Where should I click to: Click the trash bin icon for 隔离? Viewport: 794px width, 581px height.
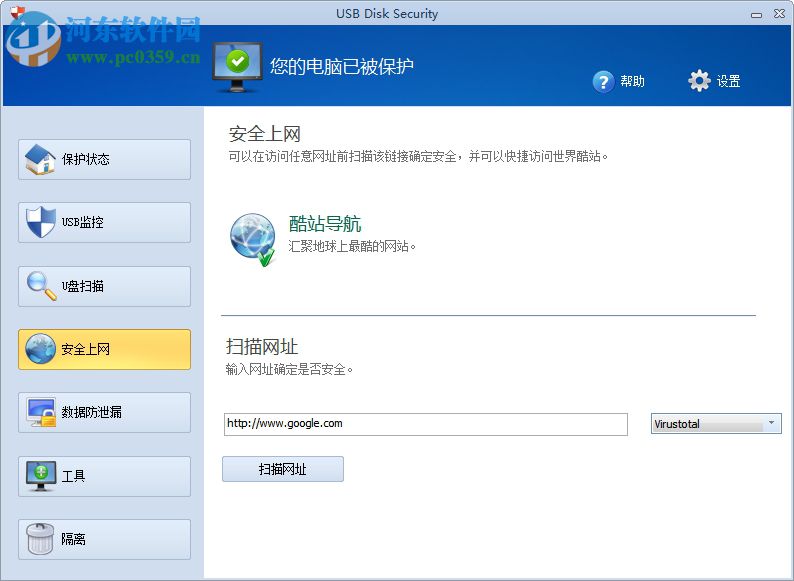pyautogui.click(x=39, y=539)
